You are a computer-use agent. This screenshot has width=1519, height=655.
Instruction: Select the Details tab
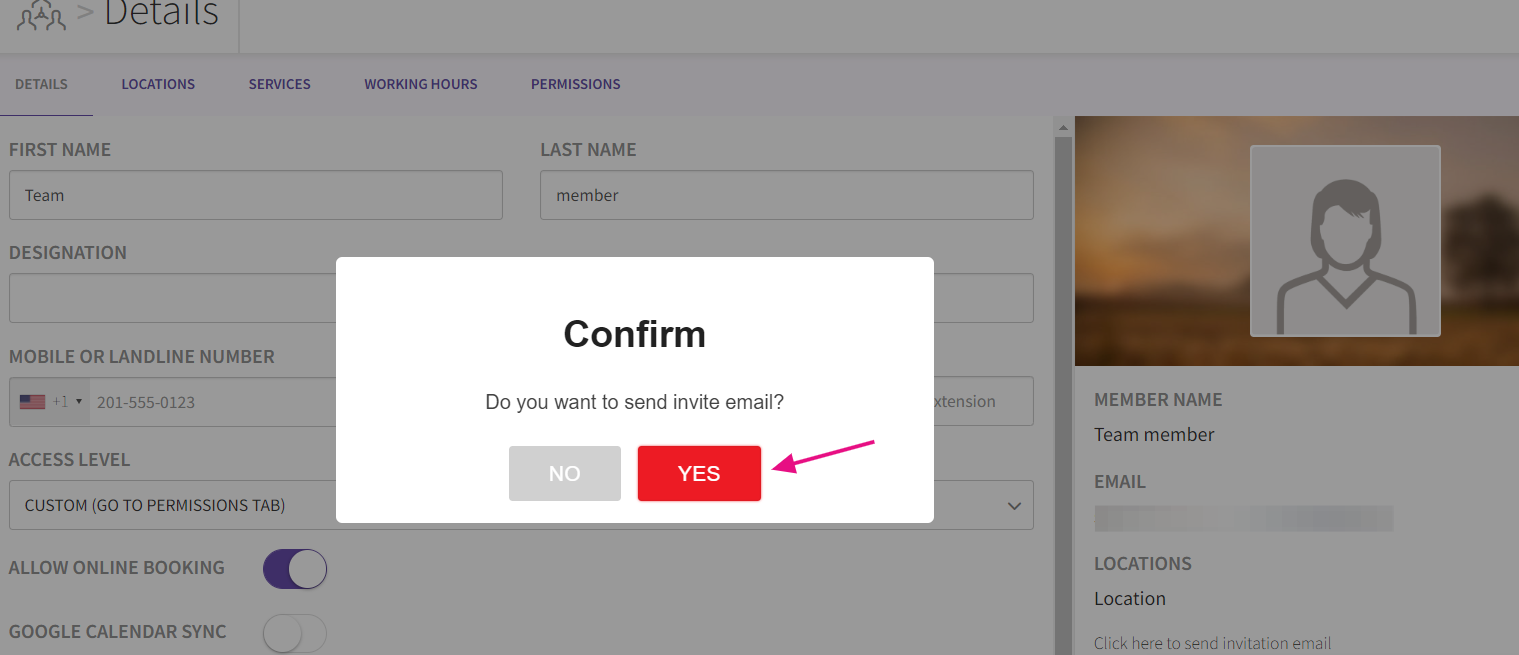click(41, 84)
